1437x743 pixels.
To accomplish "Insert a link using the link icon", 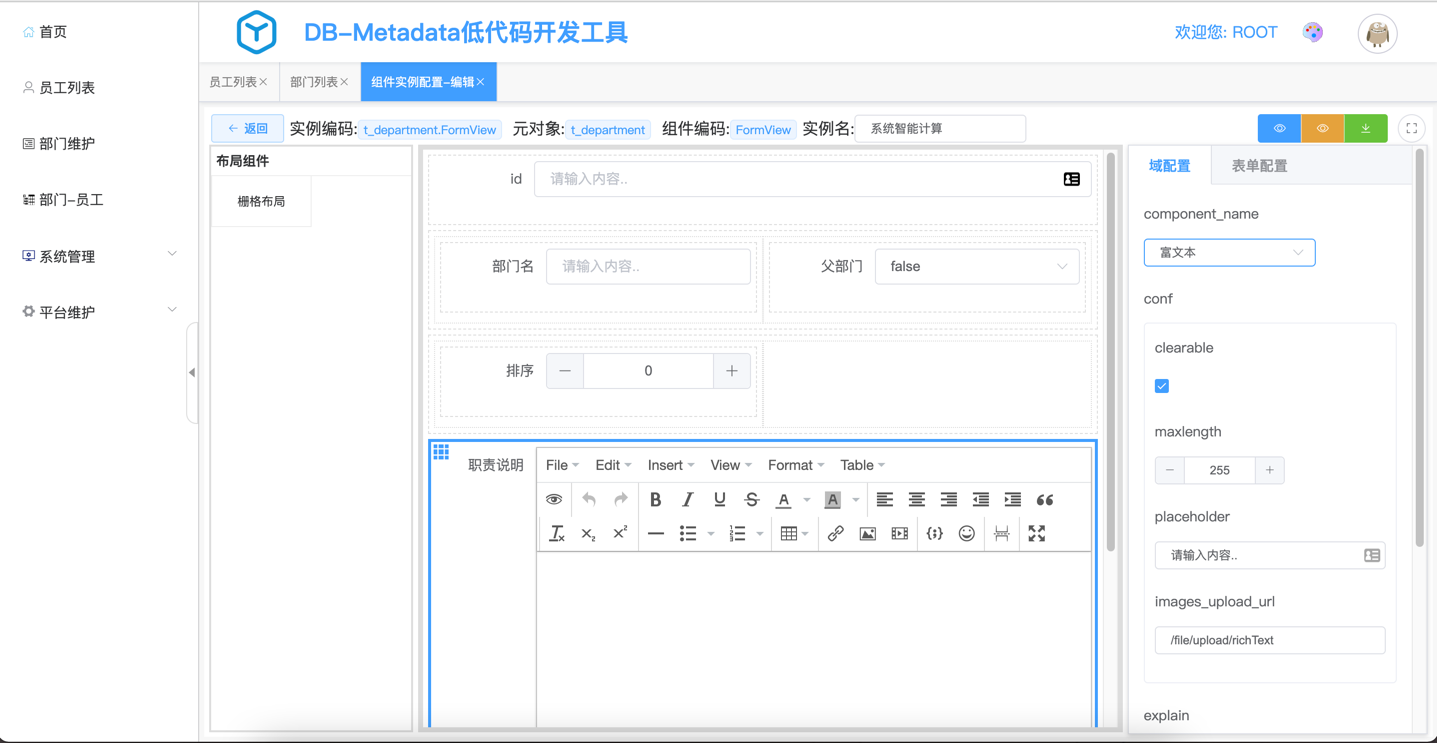I will [x=835, y=534].
